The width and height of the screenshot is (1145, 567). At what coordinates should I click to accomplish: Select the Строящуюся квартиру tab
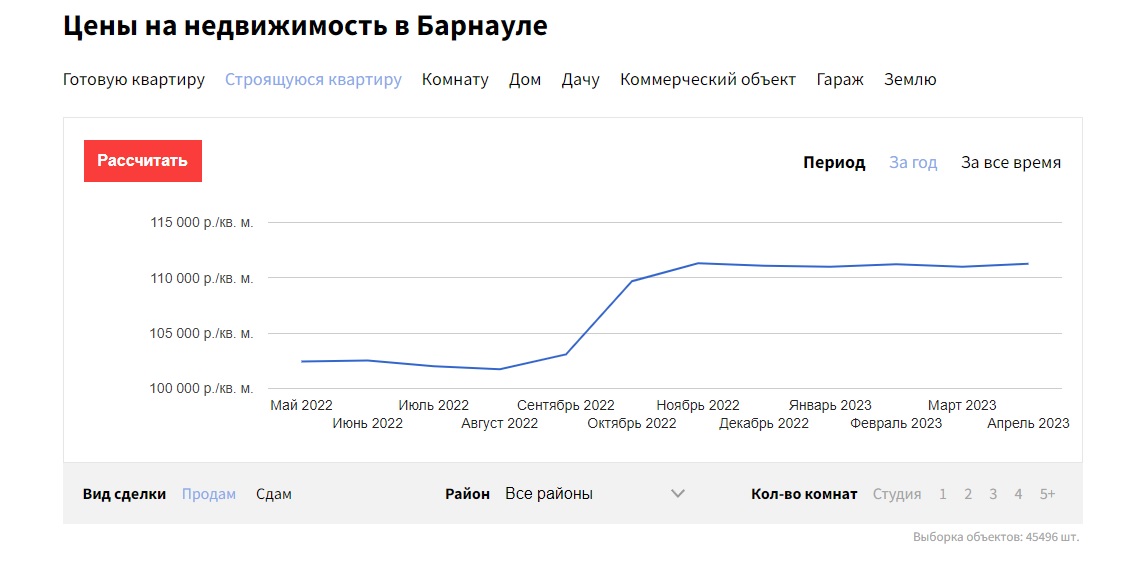click(313, 80)
